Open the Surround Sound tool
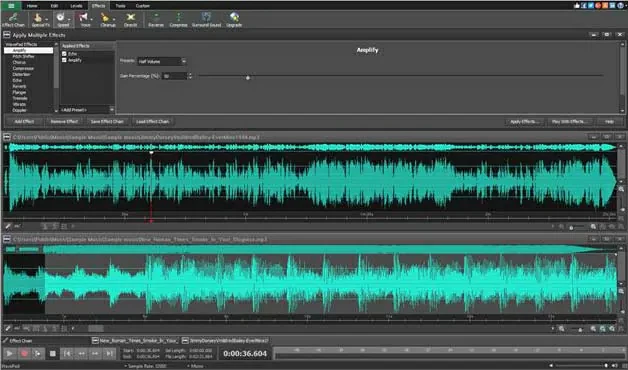 pos(206,19)
